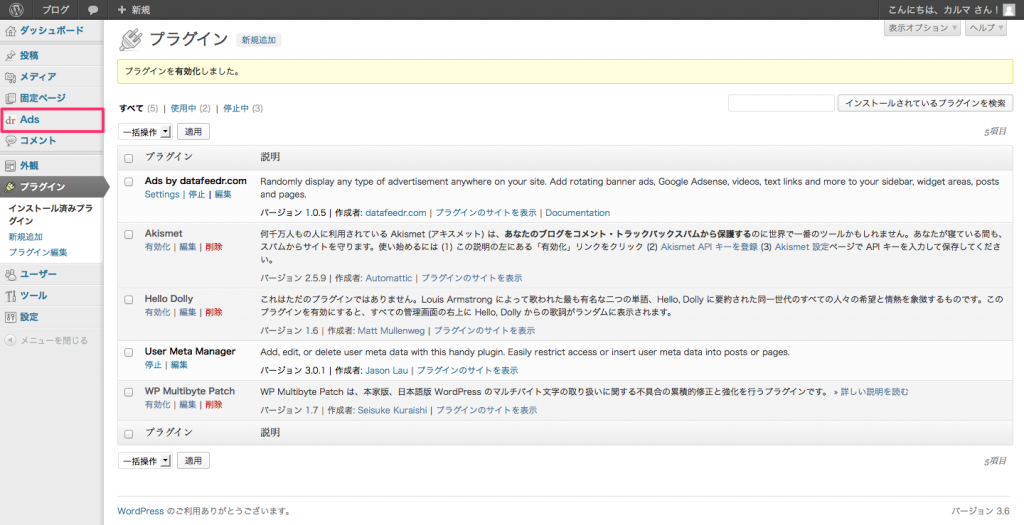The image size is (1024, 525).
Task: Check the WP Multibyte Patch checkbox
Action: coord(129,392)
